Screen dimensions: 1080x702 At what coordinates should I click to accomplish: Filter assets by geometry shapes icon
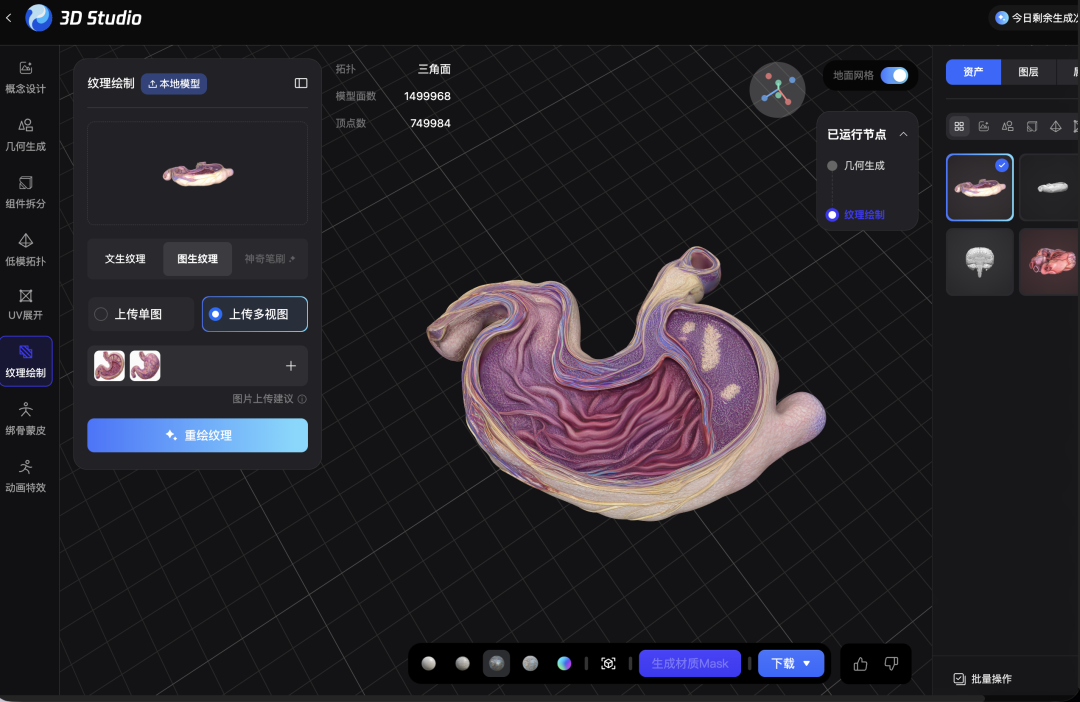click(x=1008, y=127)
